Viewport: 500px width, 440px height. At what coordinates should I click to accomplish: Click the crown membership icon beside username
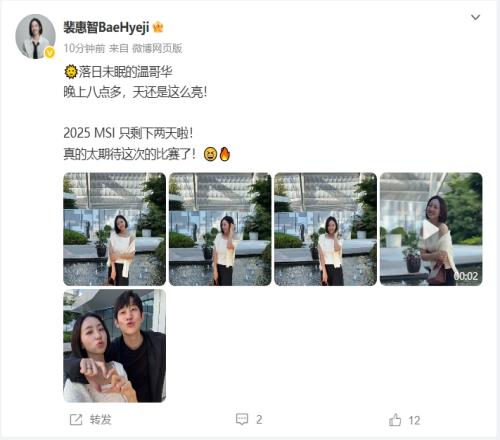(158, 27)
